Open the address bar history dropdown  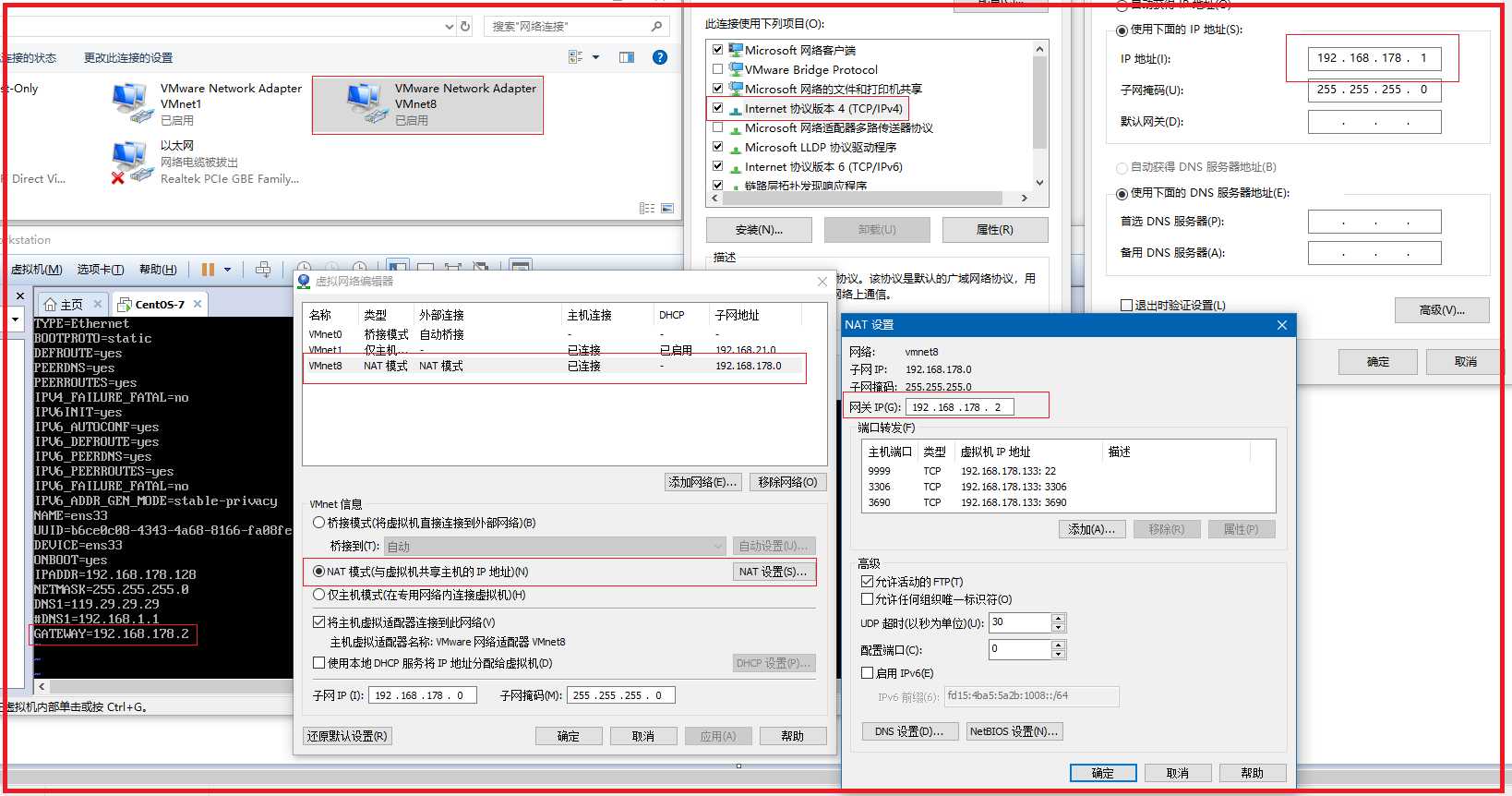(449, 27)
